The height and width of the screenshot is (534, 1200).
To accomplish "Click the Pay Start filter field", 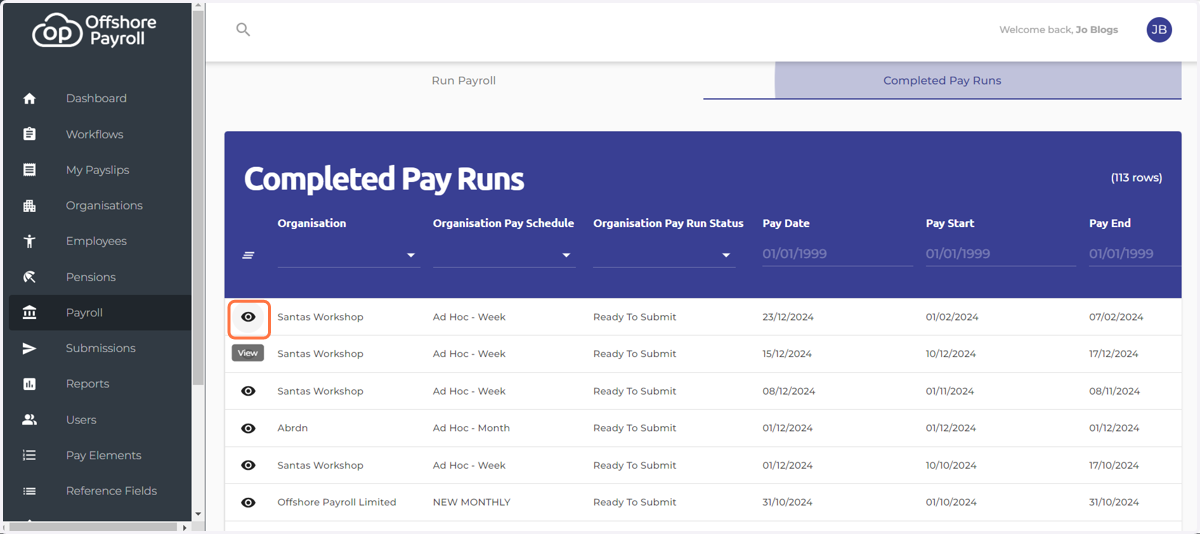I will 1001,254.
